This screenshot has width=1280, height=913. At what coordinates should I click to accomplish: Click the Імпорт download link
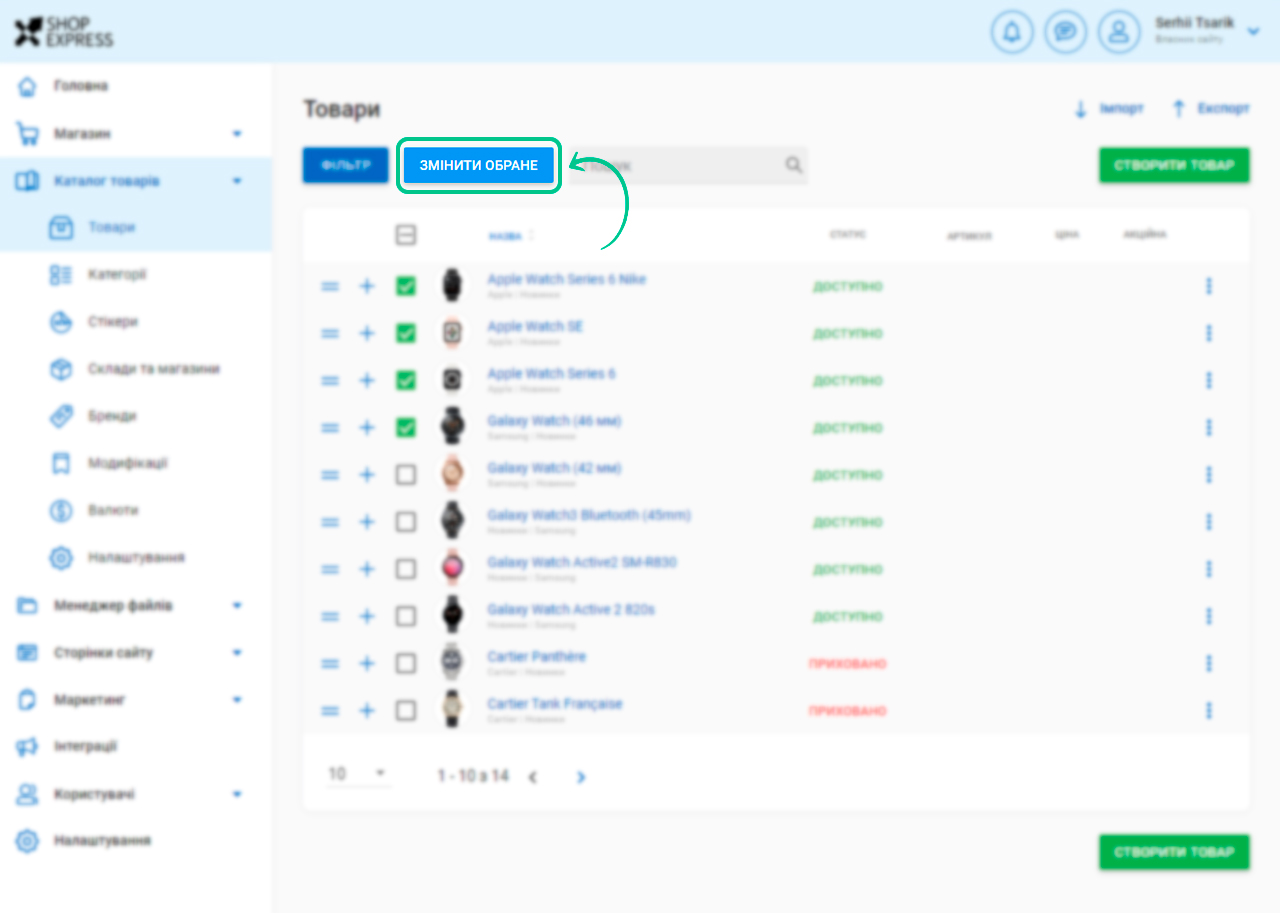pos(1108,108)
